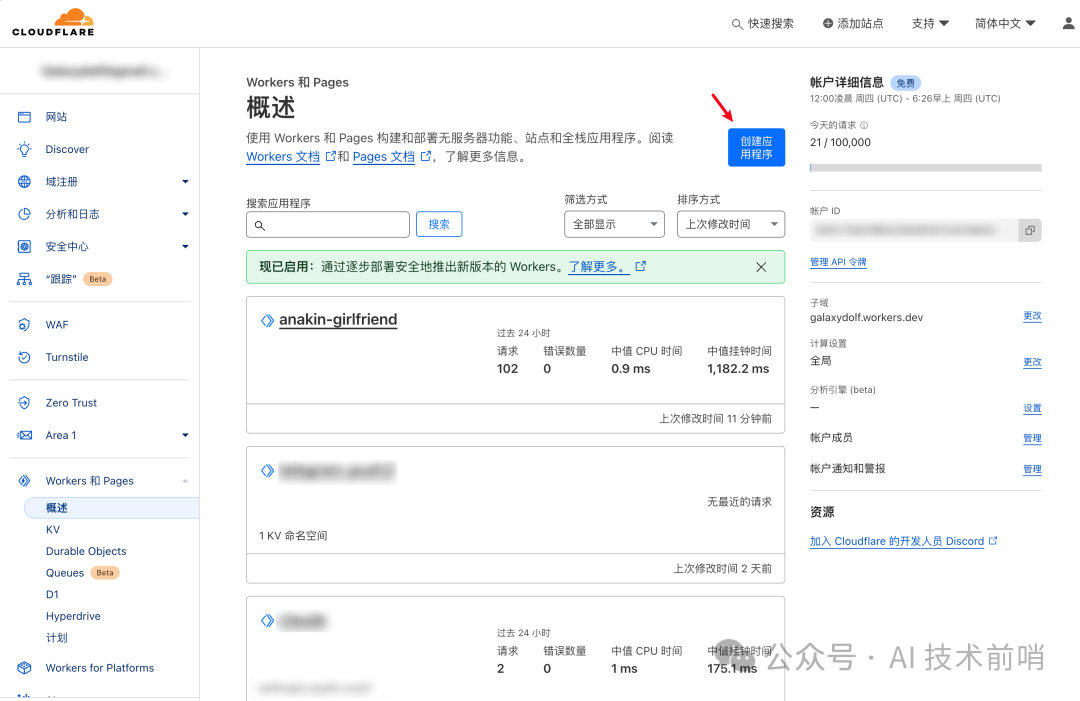
Task: Click the WAF shield icon
Action: tap(24, 325)
